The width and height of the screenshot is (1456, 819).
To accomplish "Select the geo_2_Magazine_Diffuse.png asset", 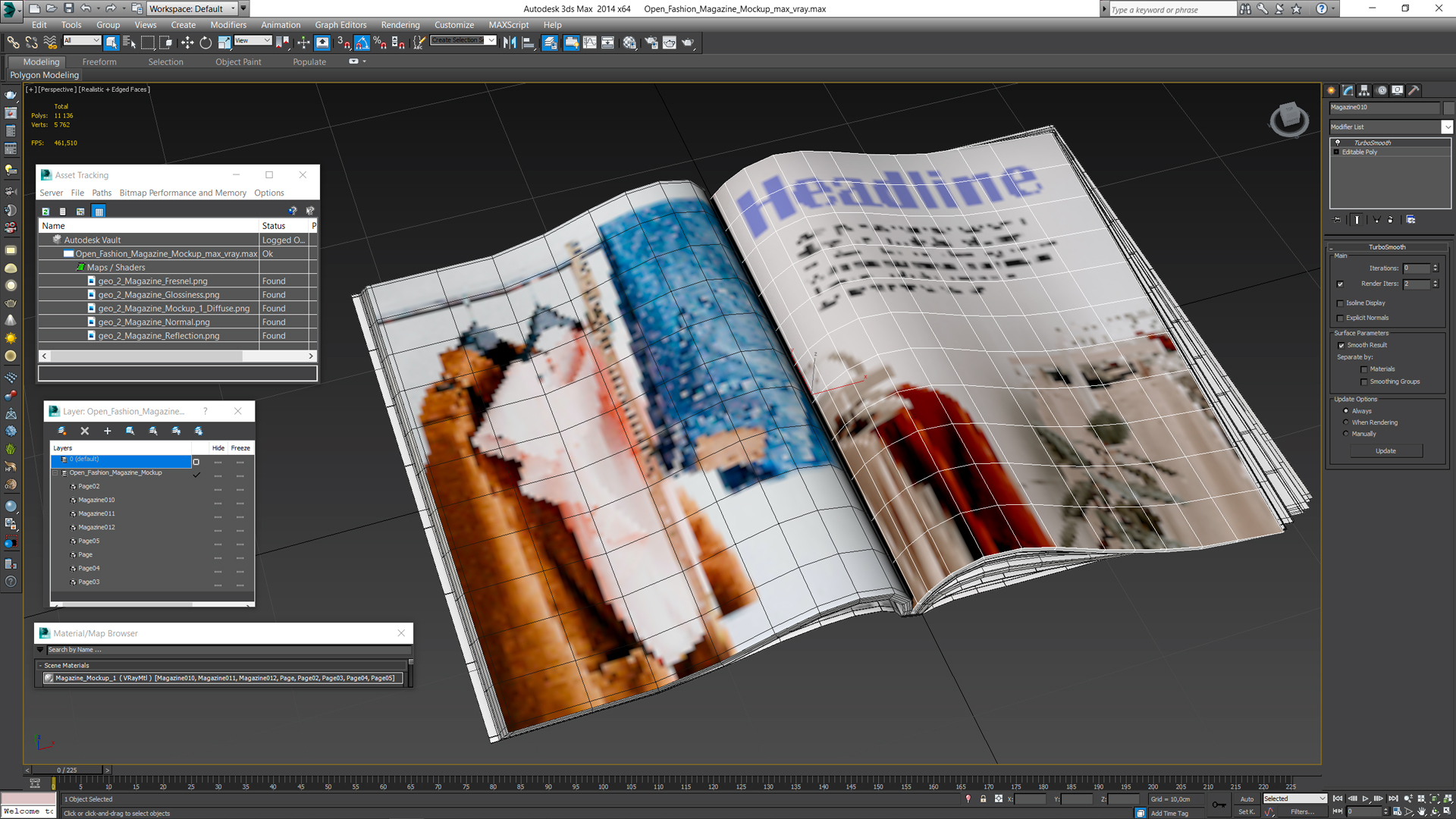I will [x=172, y=308].
